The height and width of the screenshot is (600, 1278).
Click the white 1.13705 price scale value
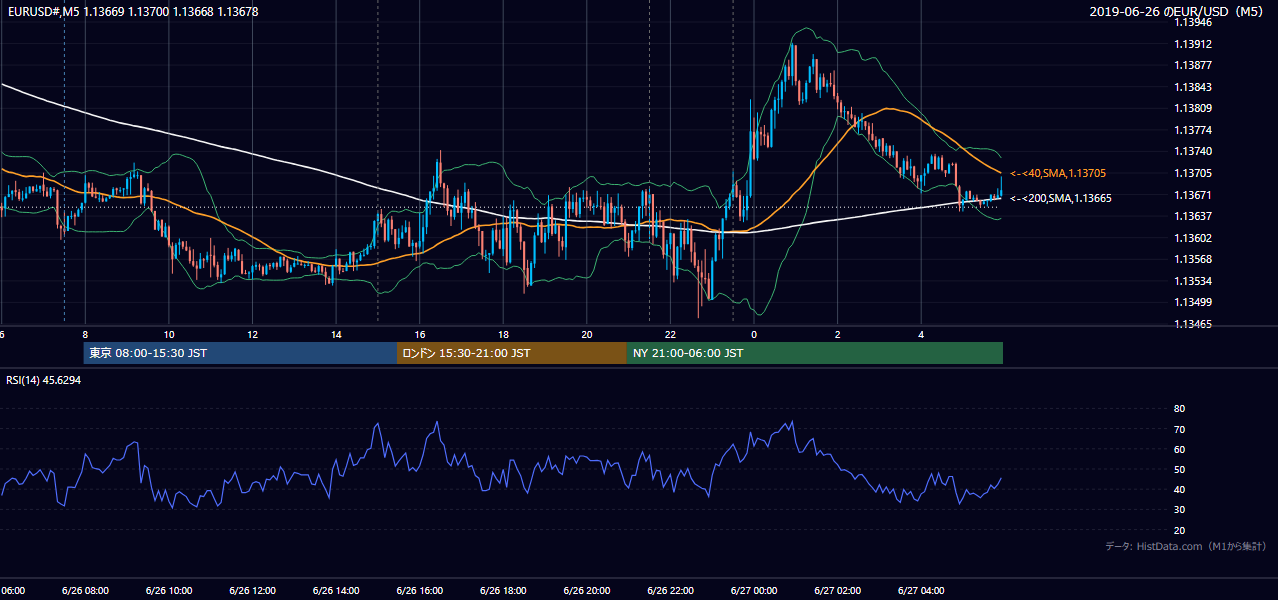click(1192, 173)
